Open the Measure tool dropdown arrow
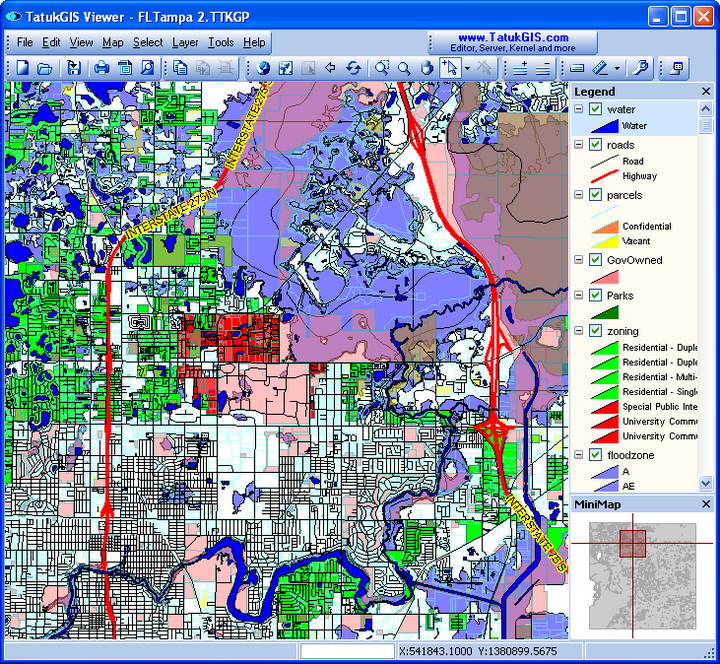The width and height of the screenshot is (720, 664). (617, 69)
